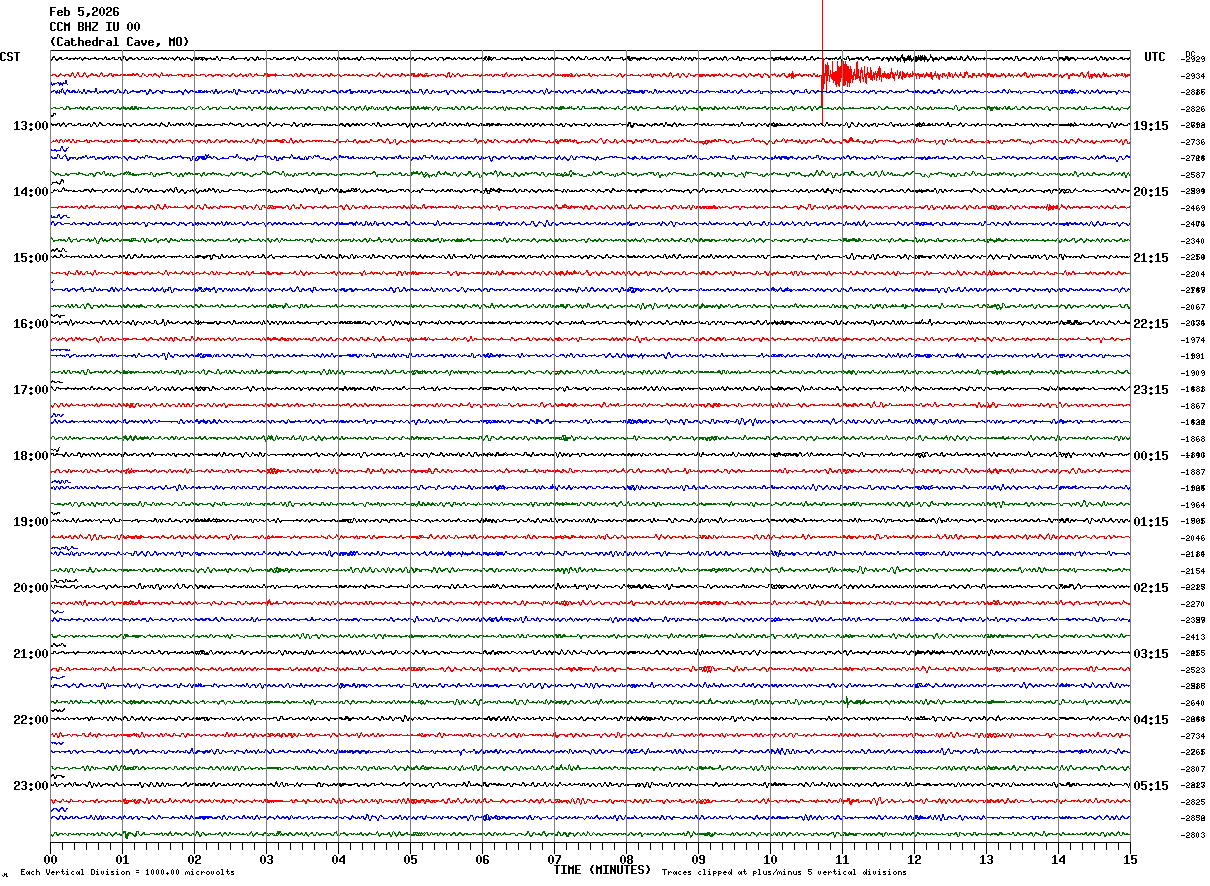Select the 14:00 CST time label
This screenshot has height=886, width=1210.
(x=31, y=192)
